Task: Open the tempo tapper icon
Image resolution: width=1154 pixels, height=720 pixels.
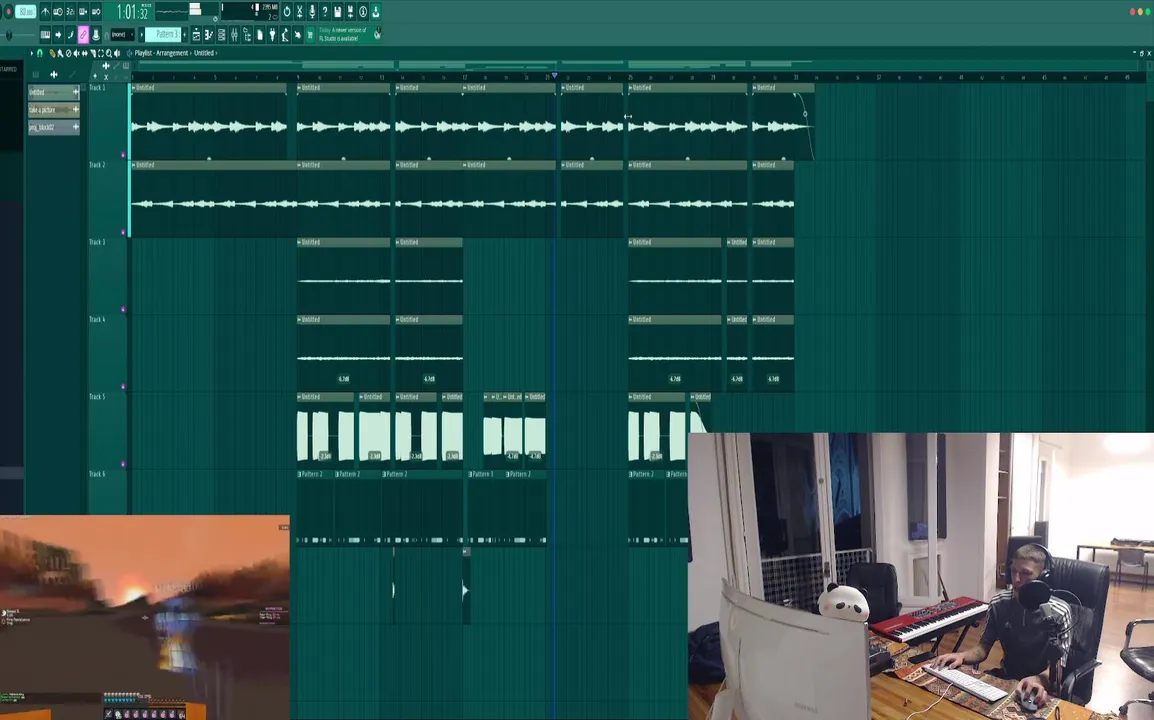Action: (285, 35)
